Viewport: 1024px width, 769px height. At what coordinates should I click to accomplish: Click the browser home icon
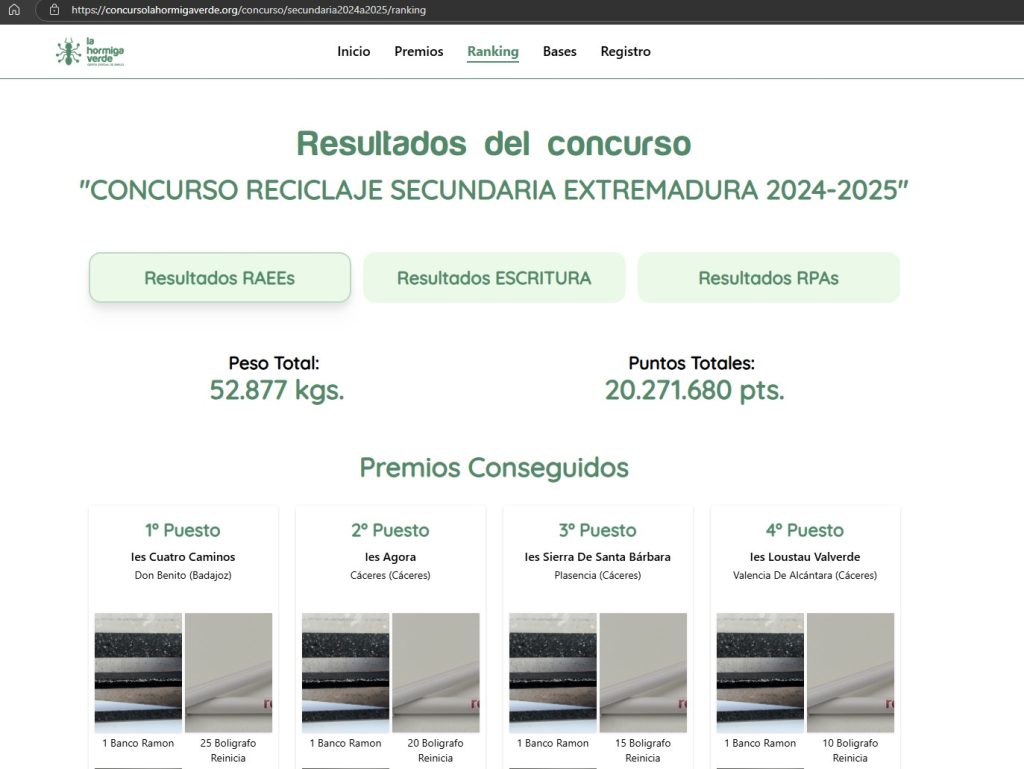[14, 10]
